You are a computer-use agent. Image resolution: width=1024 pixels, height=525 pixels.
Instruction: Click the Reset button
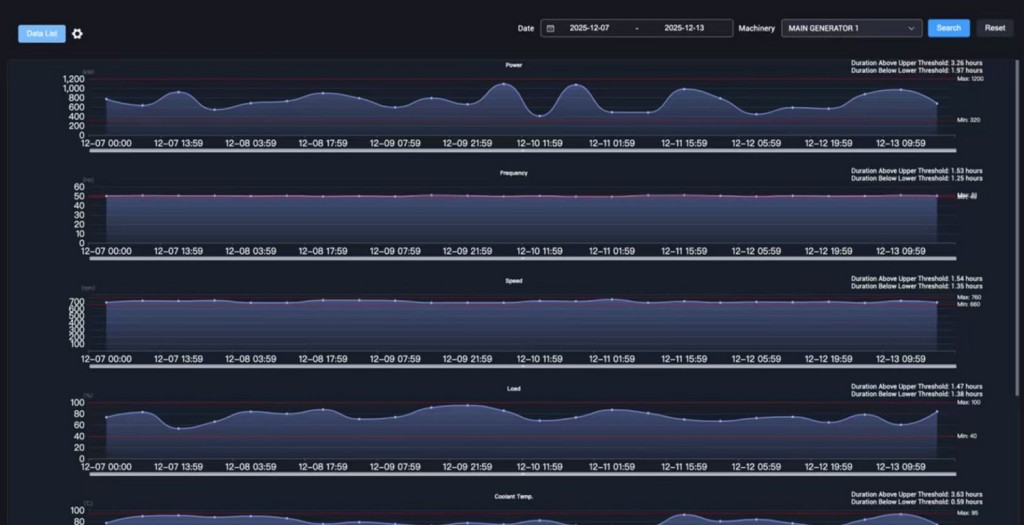click(994, 28)
